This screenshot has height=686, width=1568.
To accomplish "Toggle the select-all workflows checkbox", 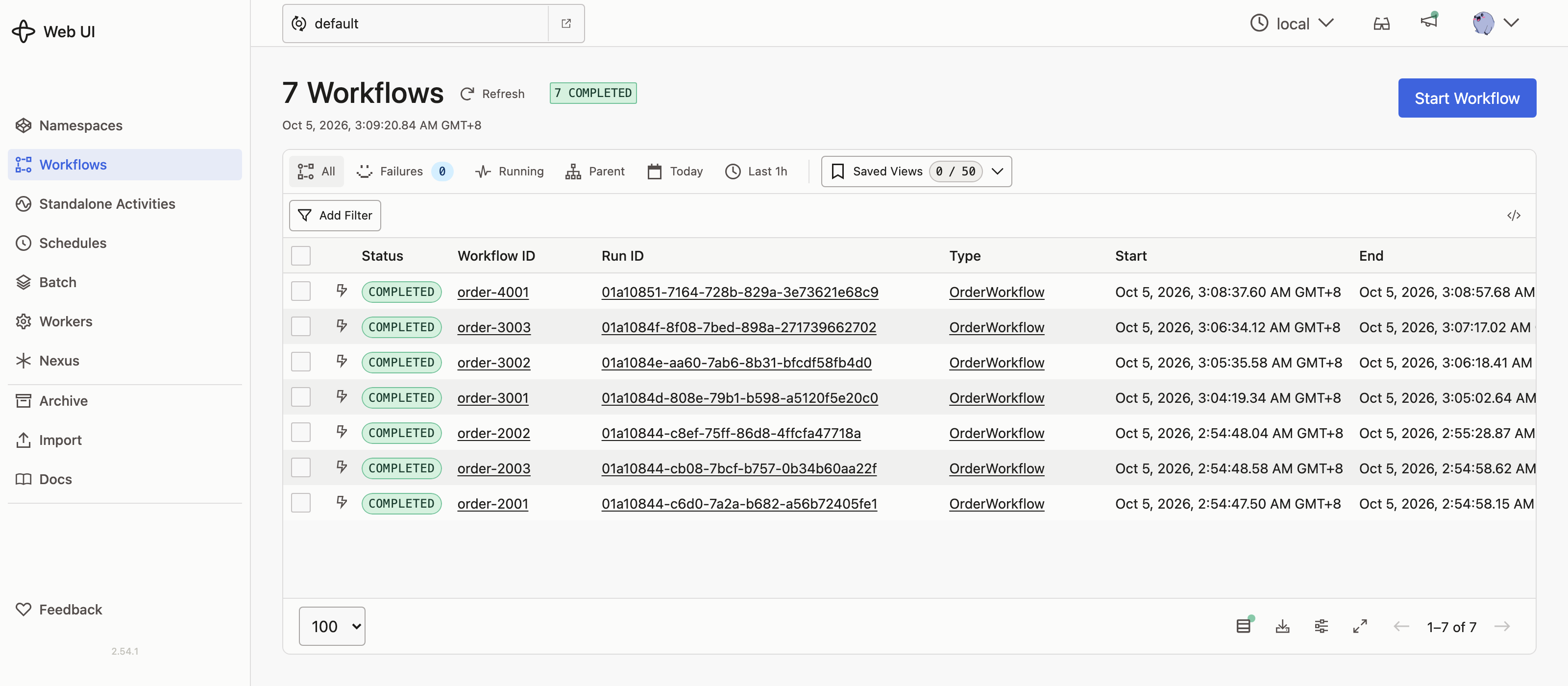I will [x=301, y=256].
